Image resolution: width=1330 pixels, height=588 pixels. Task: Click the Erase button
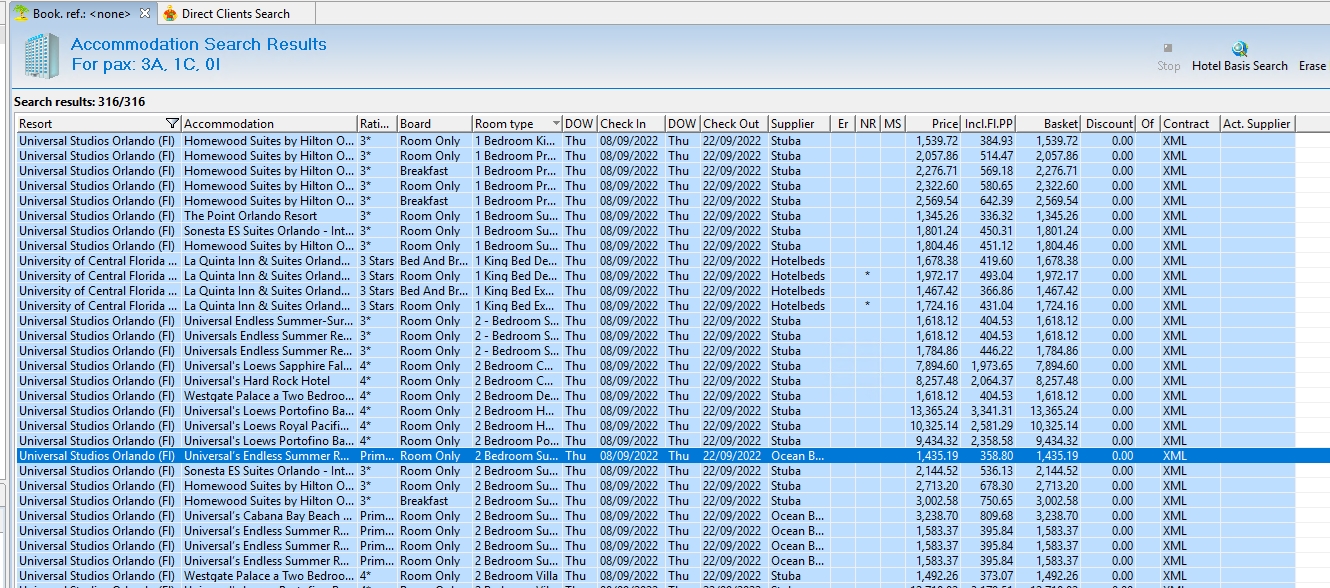[x=1312, y=66]
